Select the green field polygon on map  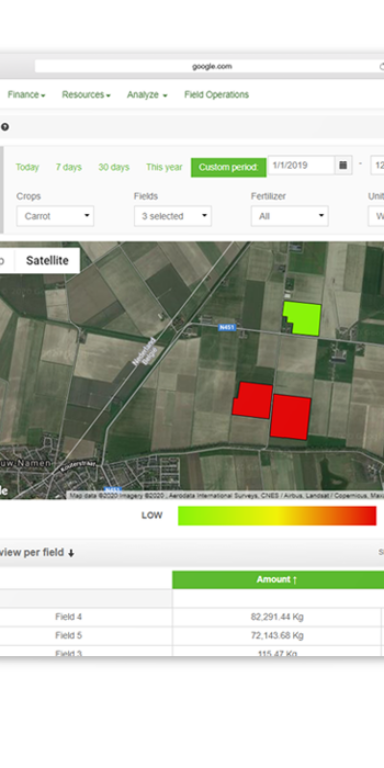(302, 318)
